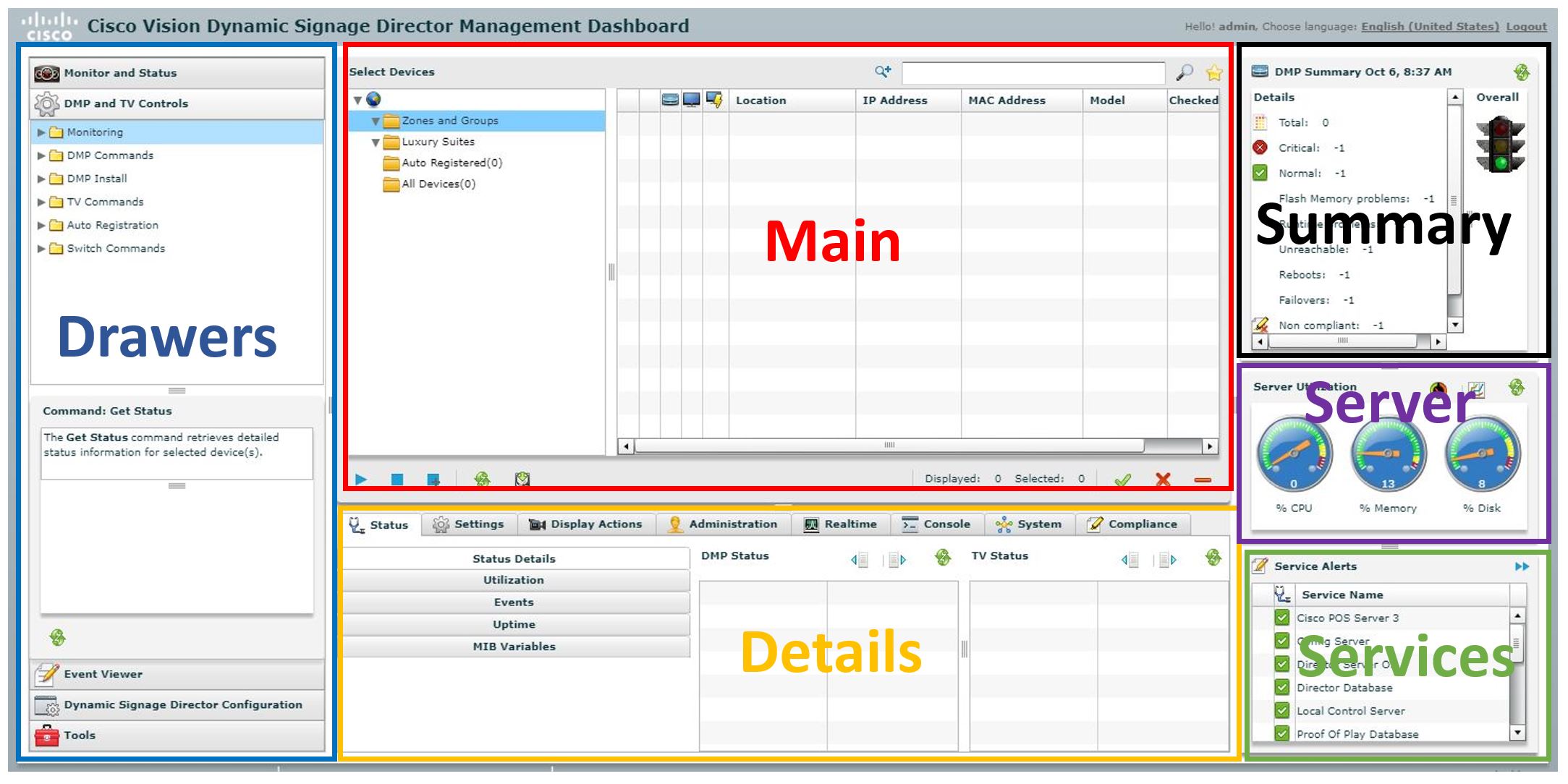Screen dimensions: 1568x784
Task: Open the System tab
Action: (x=1028, y=524)
